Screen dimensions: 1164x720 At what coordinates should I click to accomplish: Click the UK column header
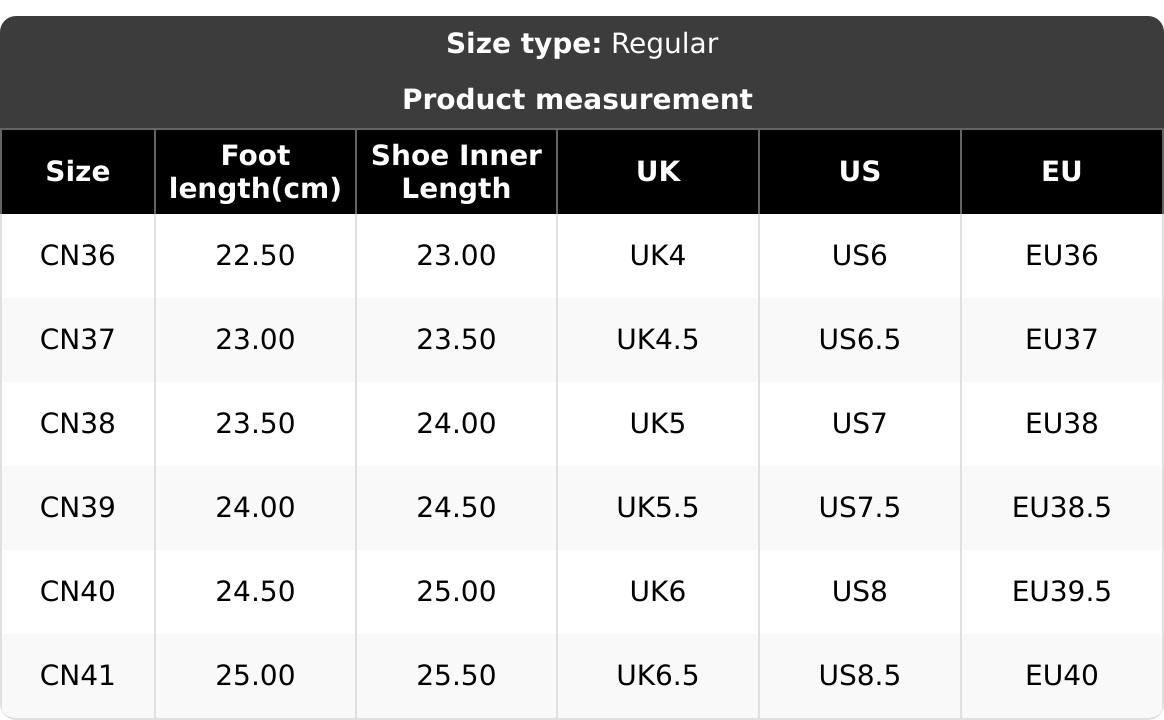pyautogui.click(x=657, y=172)
